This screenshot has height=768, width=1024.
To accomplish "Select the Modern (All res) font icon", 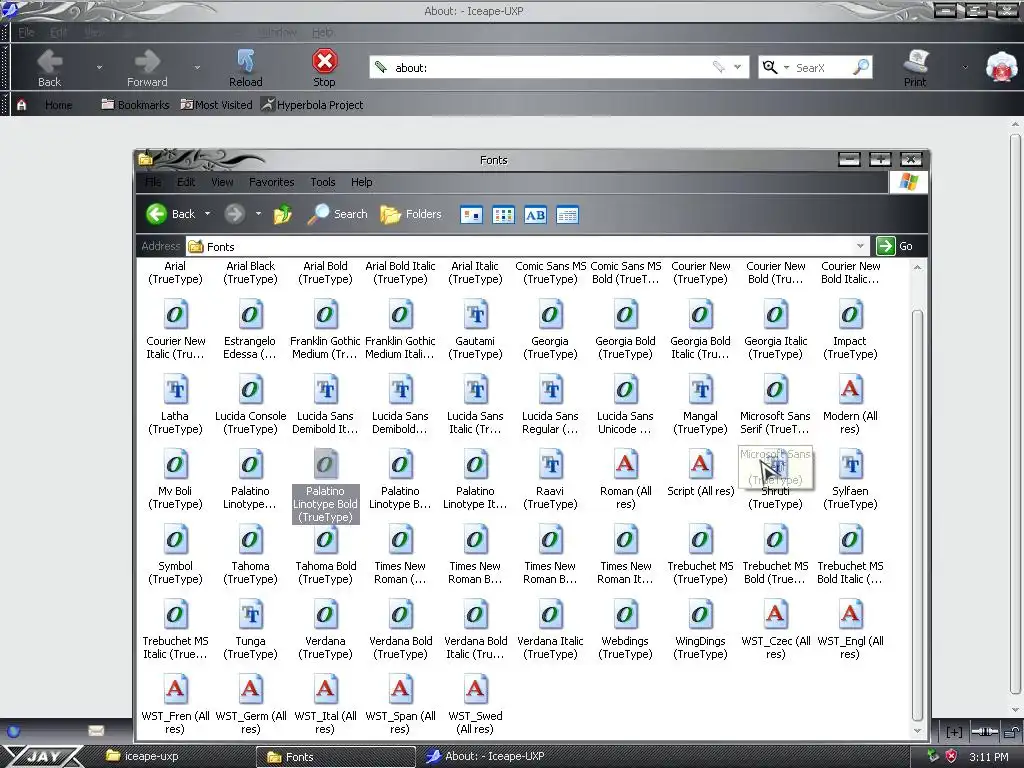I will pyautogui.click(x=850, y=390).
